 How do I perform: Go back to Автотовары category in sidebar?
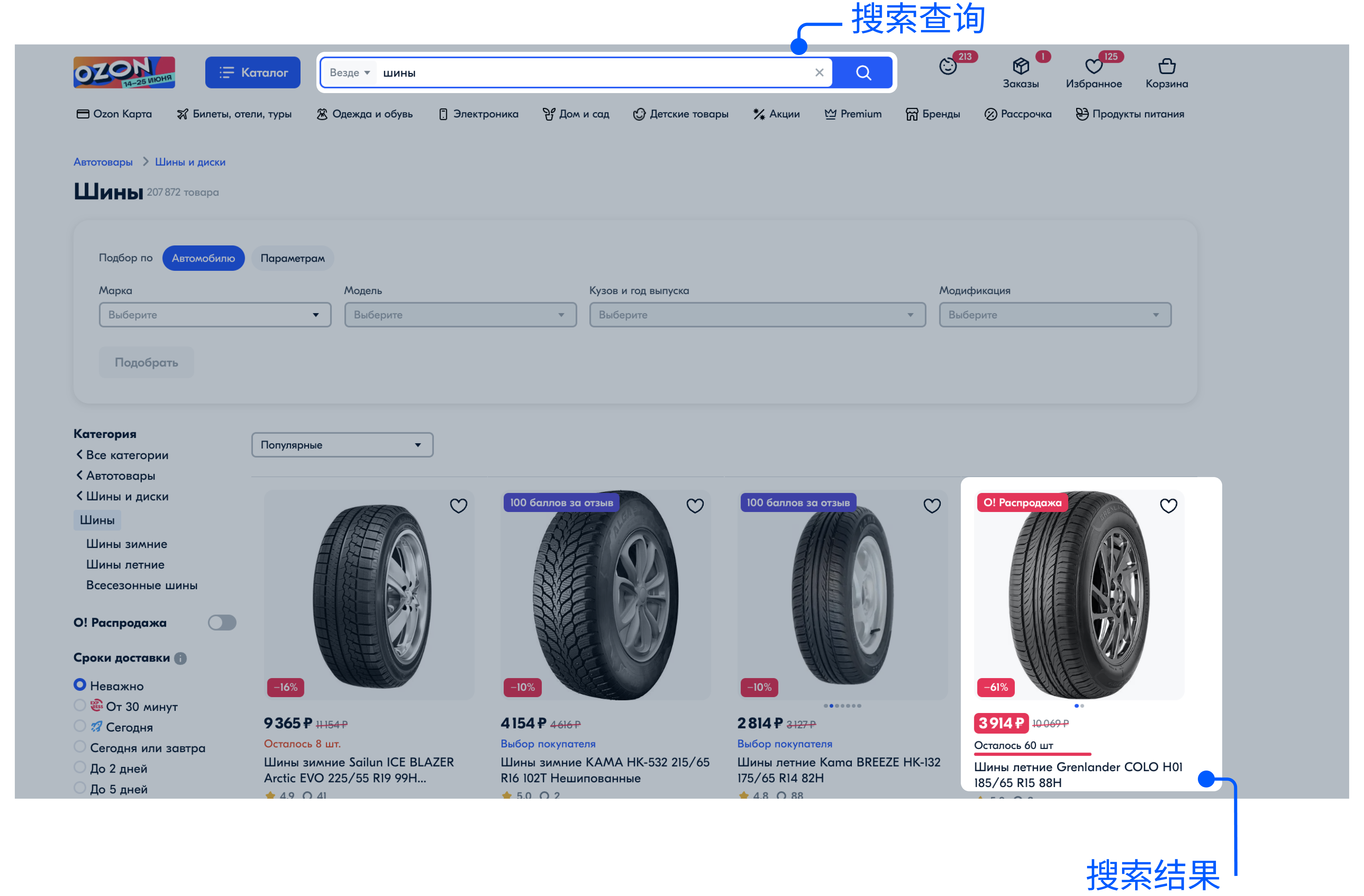pos(116,475)
